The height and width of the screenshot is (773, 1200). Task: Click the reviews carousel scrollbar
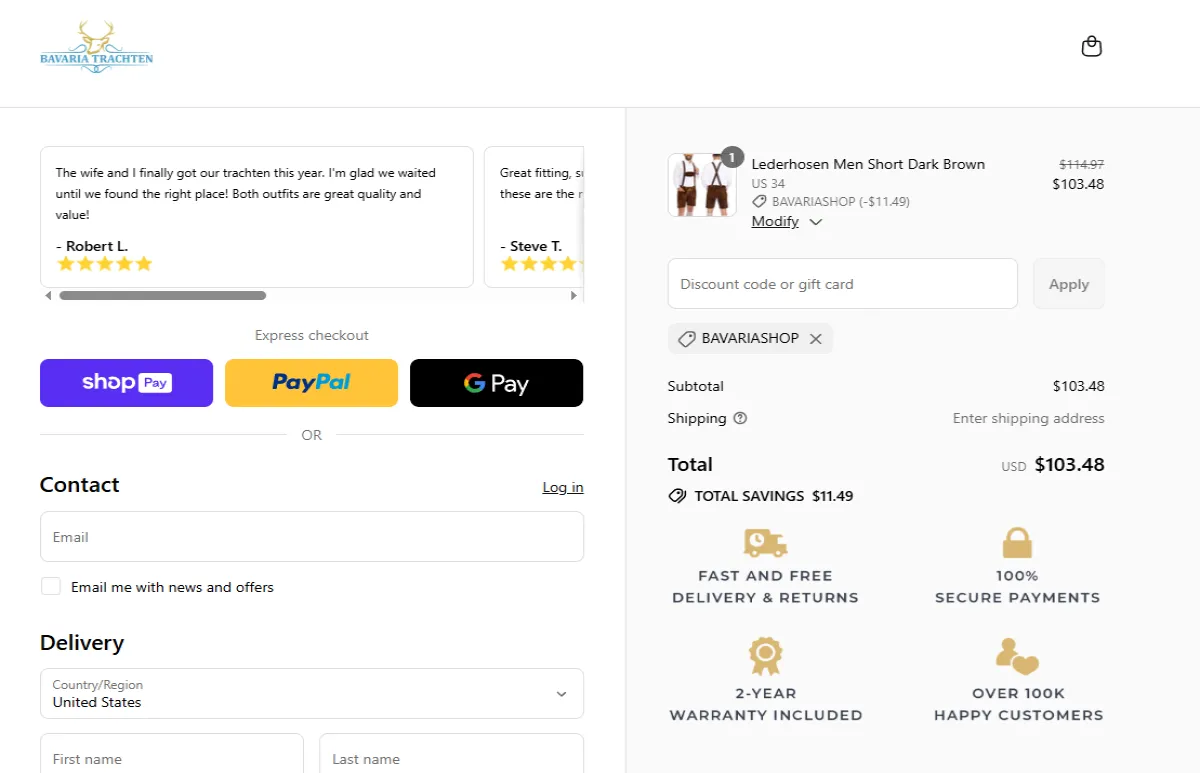click(165, 295)
